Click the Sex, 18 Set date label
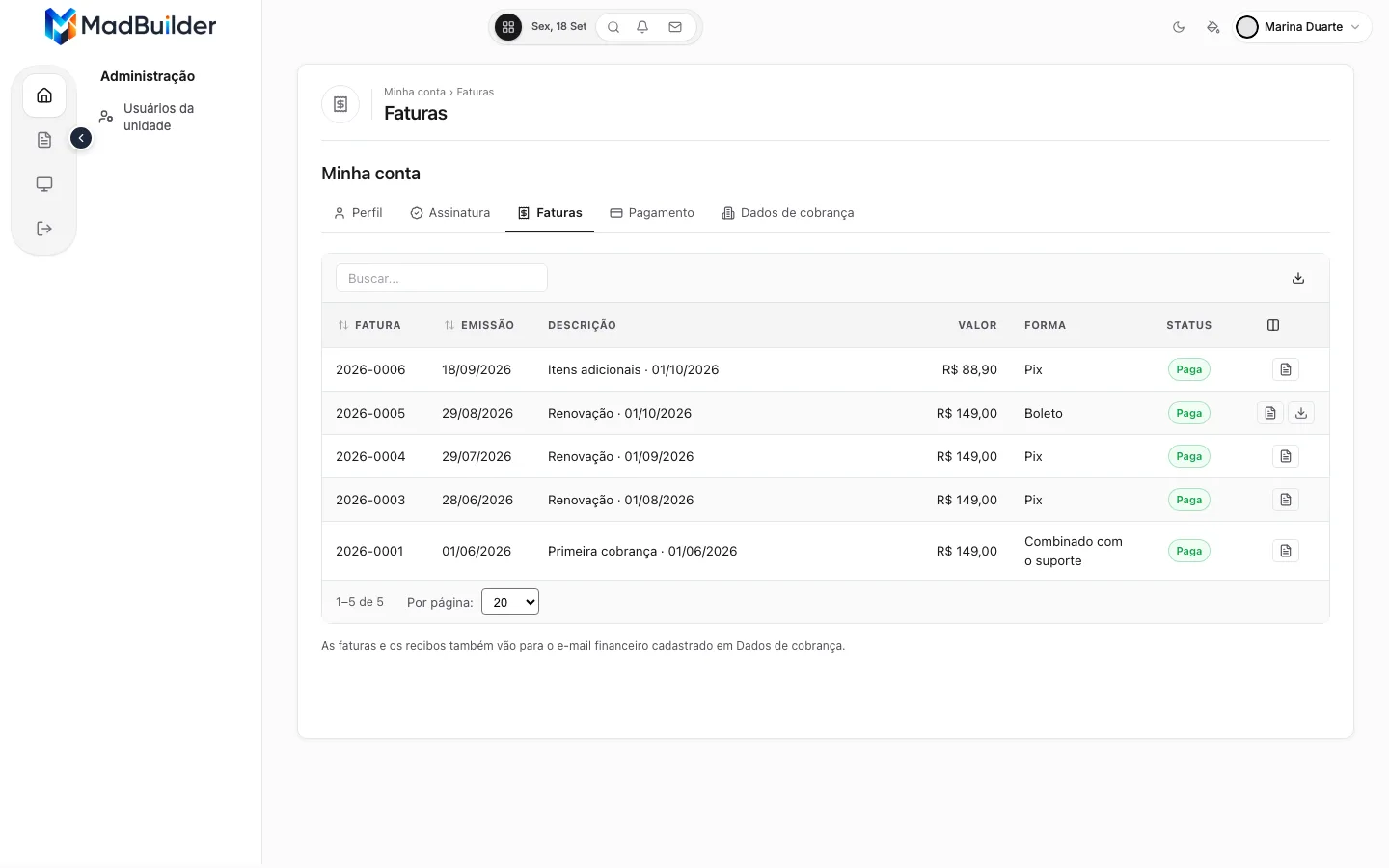 pyautogui.click(x=558, y=27)
